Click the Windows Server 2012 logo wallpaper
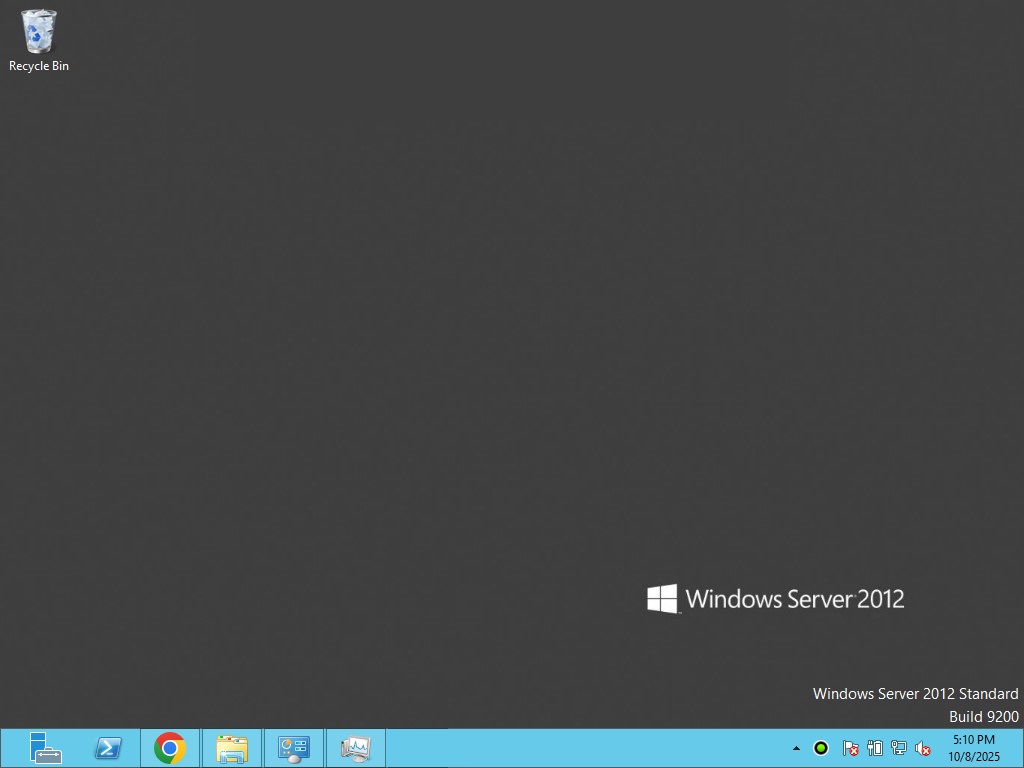Viewport: 1024px width, 768px height. [776, 599]
